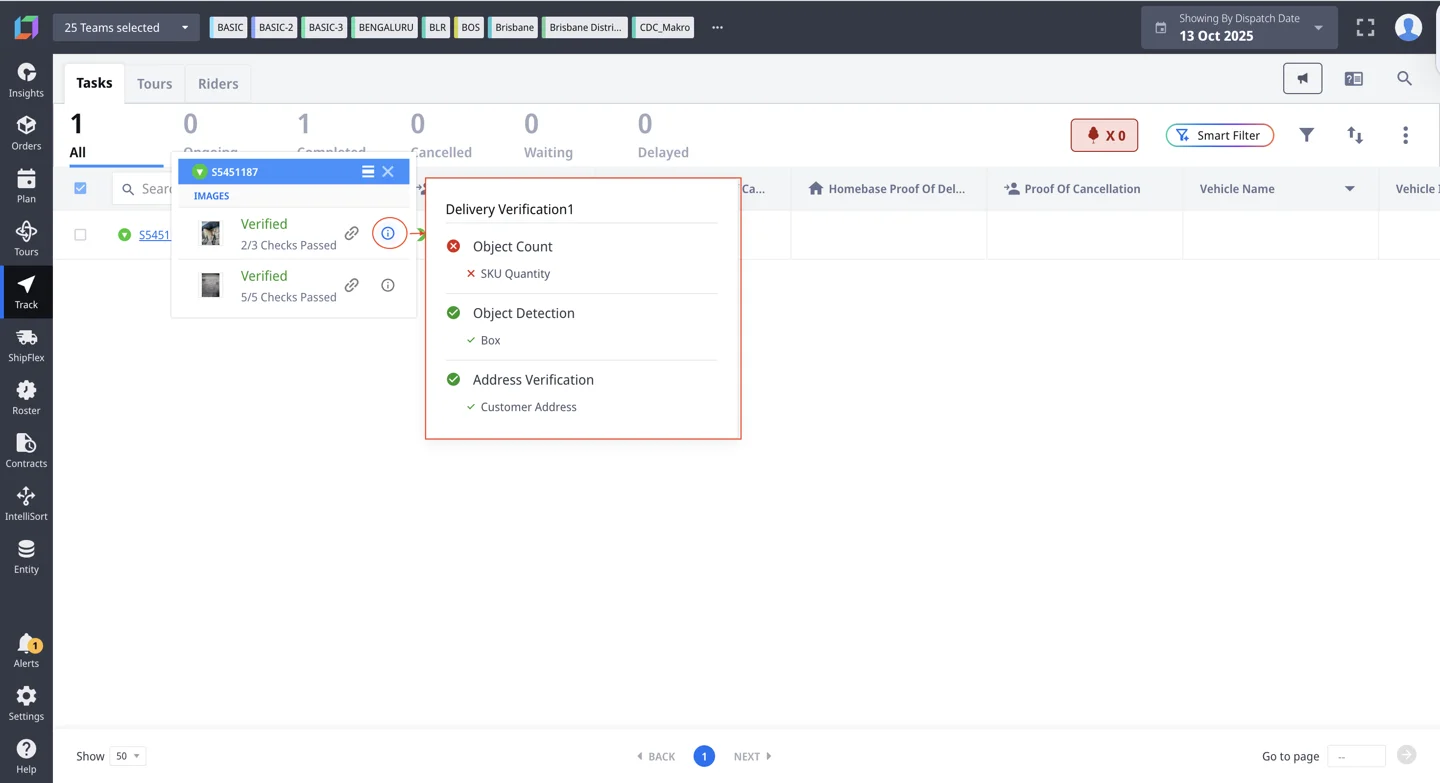The width and height of the screenshot is (1440, 783).
Task: Open the filter icon above the task list
Action: [1307, 135]
